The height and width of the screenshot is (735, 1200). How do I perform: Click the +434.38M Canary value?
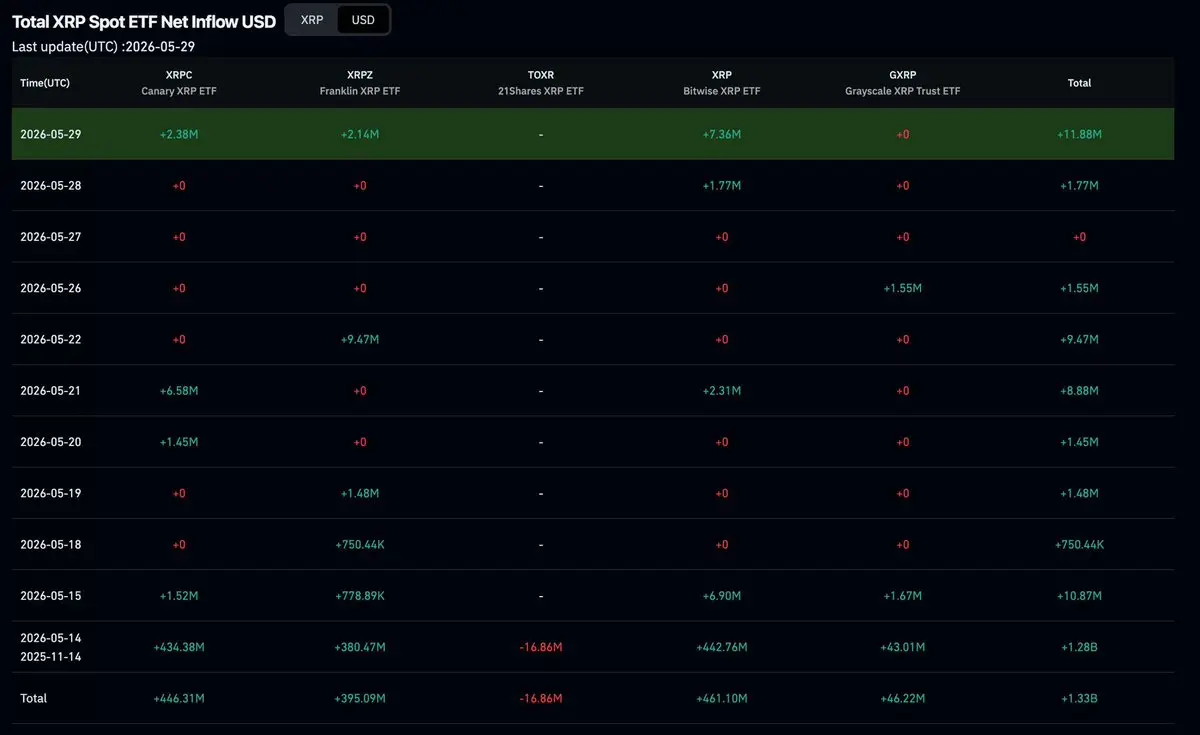tap(179, 647)
